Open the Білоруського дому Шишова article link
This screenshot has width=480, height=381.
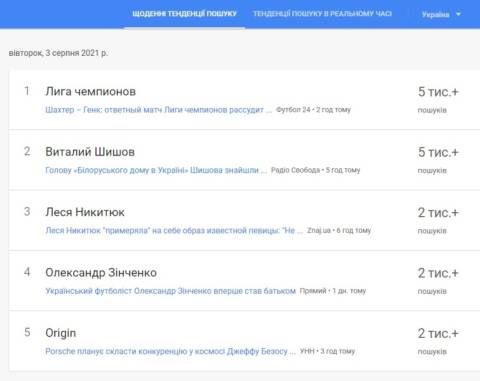156,170
